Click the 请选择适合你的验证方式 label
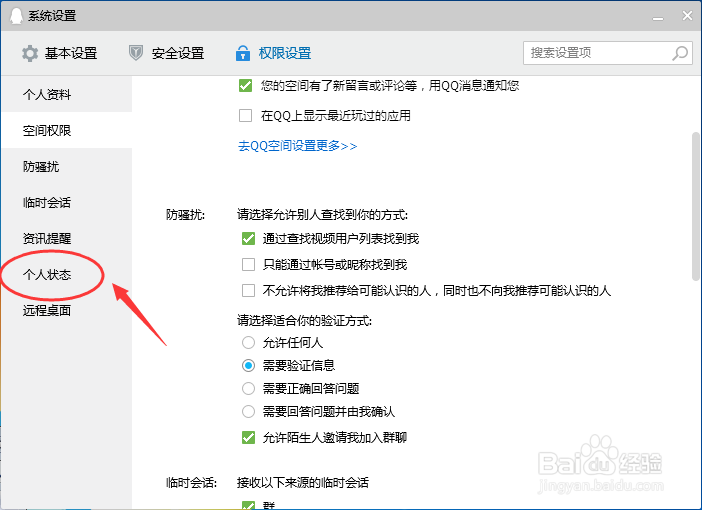The image size is (702, 510). point(304,321)
